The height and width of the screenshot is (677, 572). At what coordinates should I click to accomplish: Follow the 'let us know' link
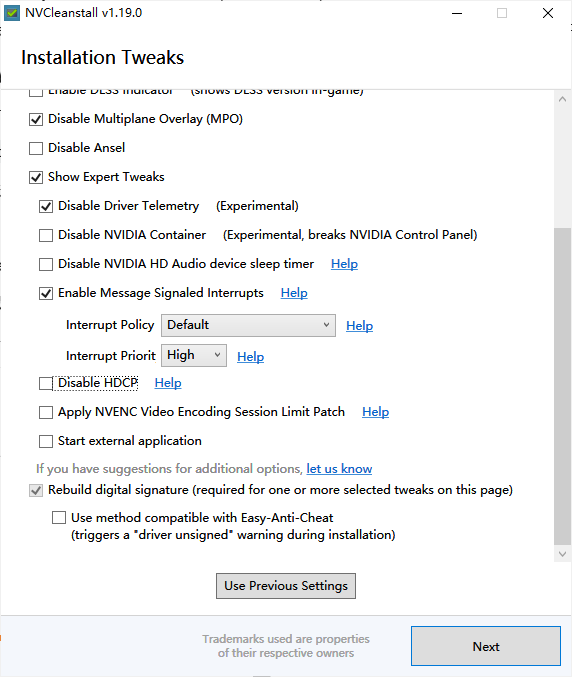pyautogui.click(x=339, y=468)
